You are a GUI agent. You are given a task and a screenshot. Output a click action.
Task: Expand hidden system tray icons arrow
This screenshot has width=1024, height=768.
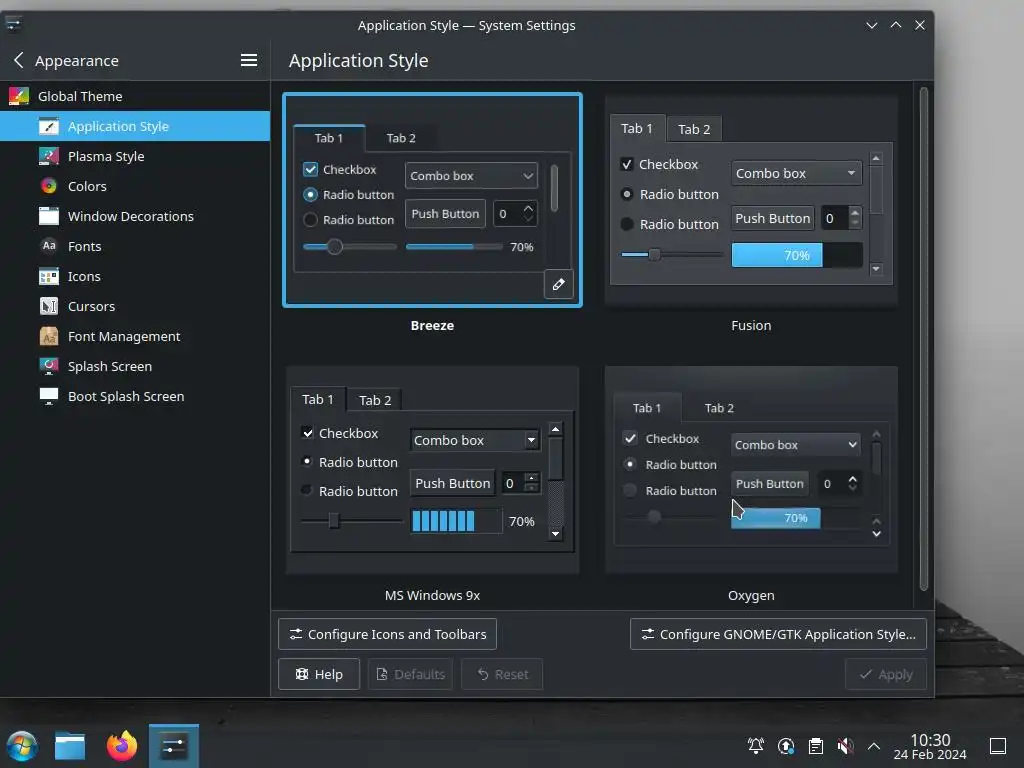pyautogui.click(x=874, y=746)
